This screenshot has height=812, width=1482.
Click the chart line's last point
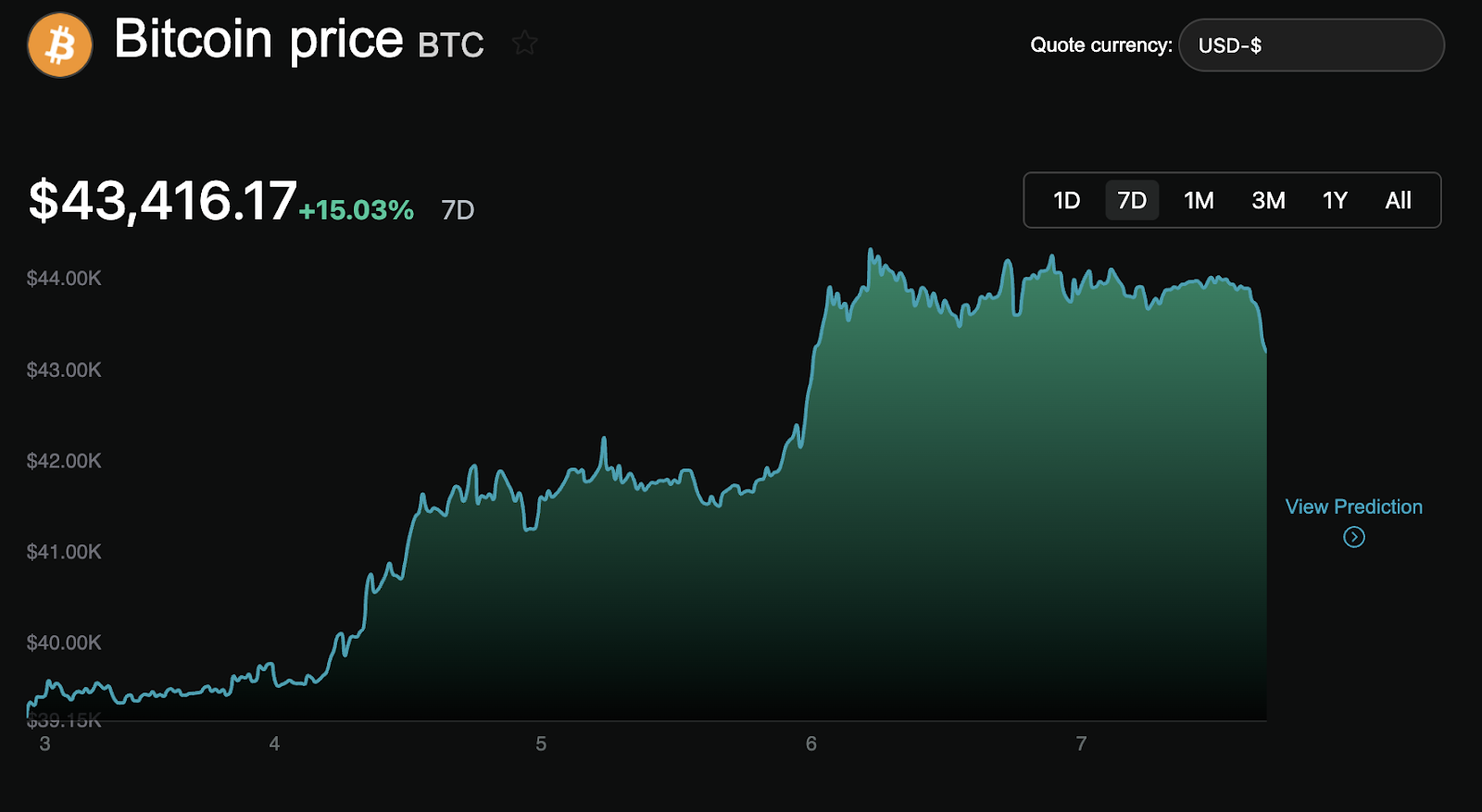coord(1265,351)
